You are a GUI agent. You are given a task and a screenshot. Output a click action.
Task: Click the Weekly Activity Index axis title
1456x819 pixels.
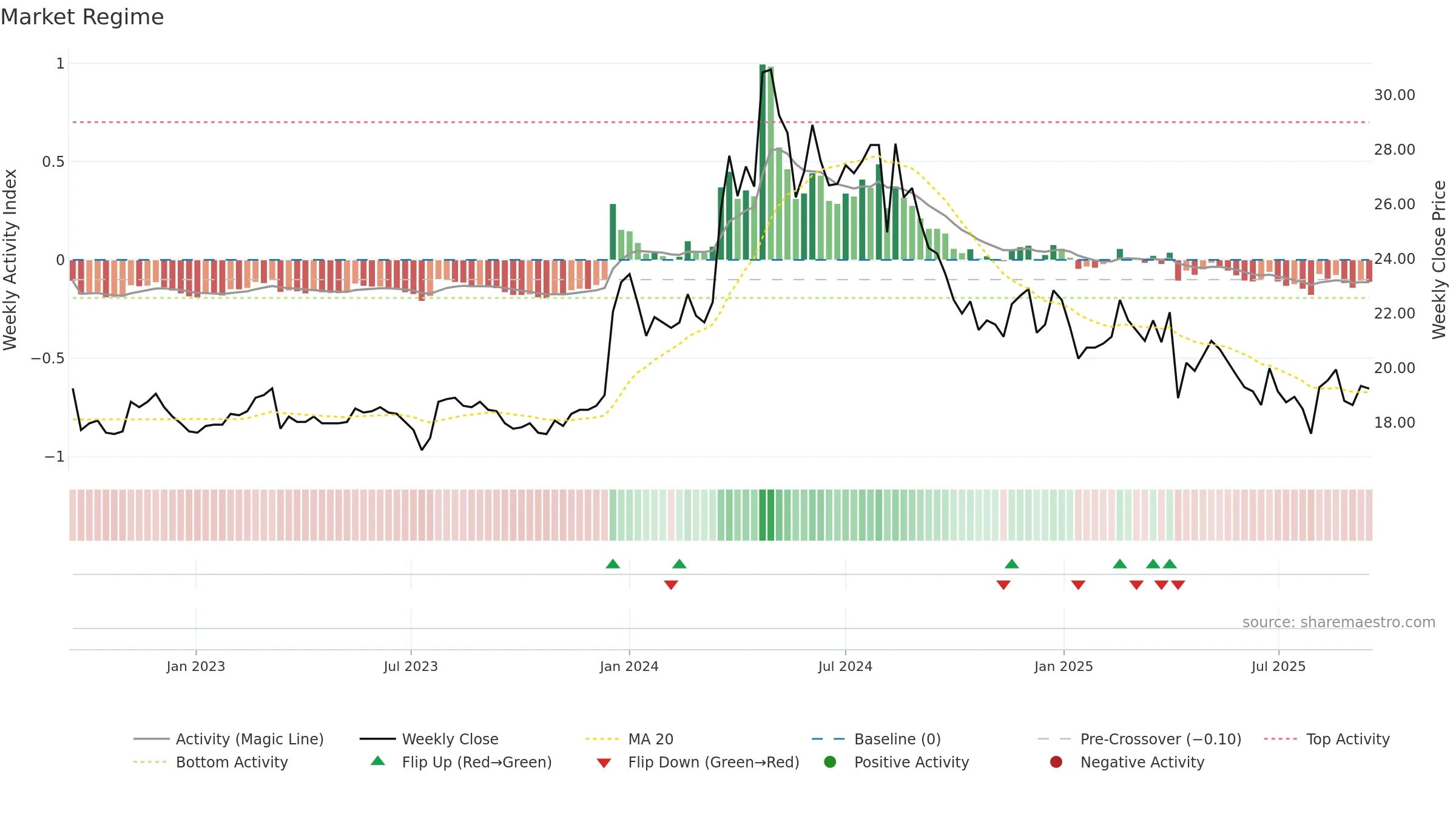point(10,260)
